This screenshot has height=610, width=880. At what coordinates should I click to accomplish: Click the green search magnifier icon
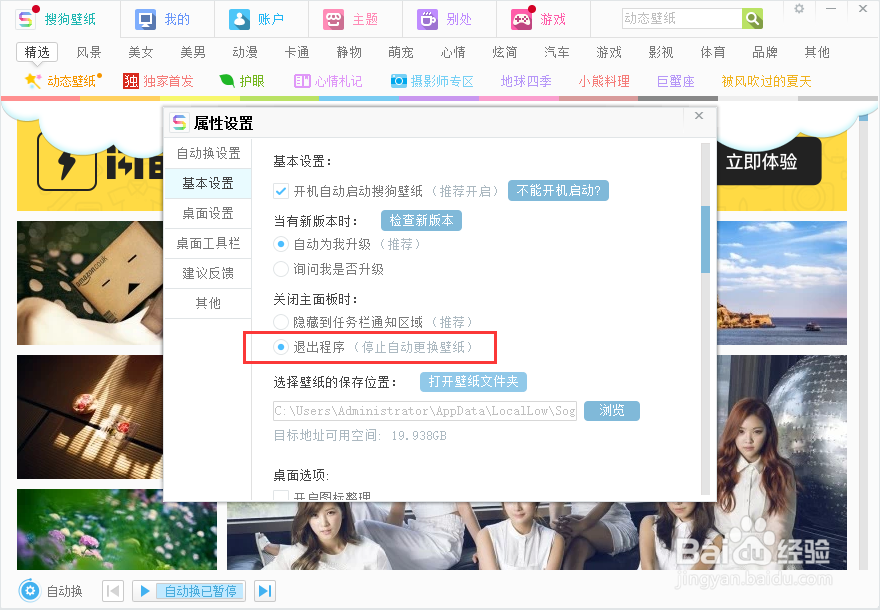click(752, 19)
